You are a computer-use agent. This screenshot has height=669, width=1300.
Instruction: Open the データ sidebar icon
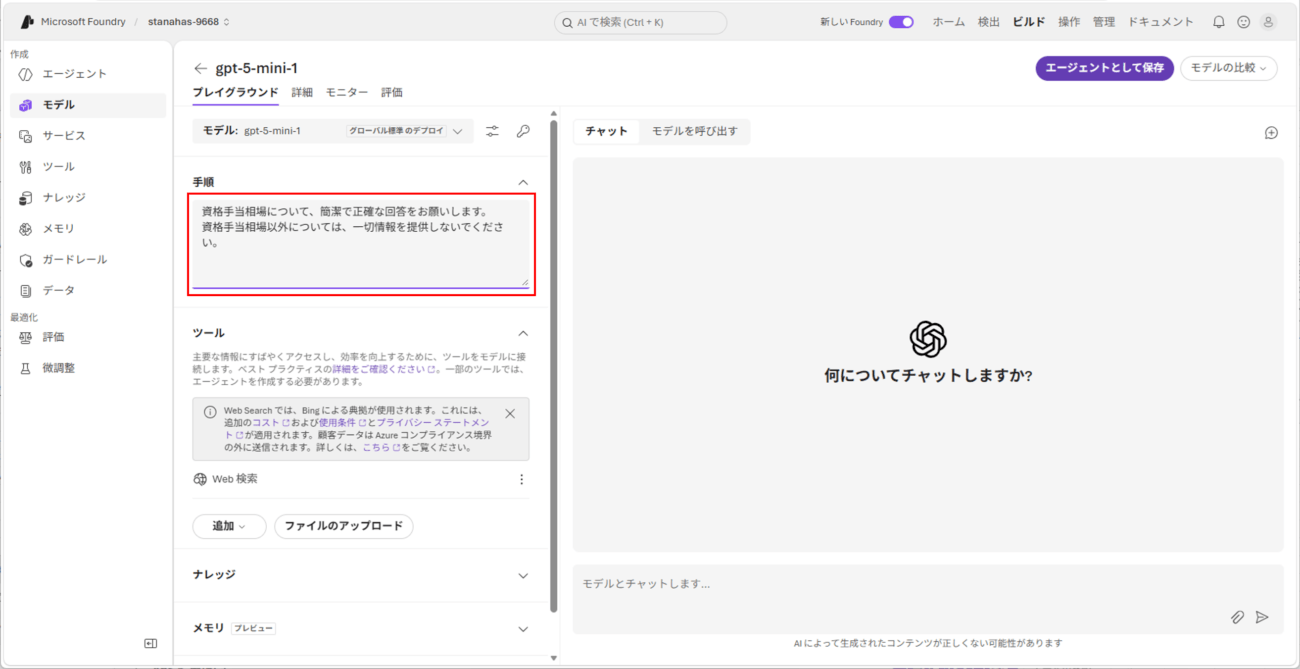pyautogui.click(x=26, y=291)
